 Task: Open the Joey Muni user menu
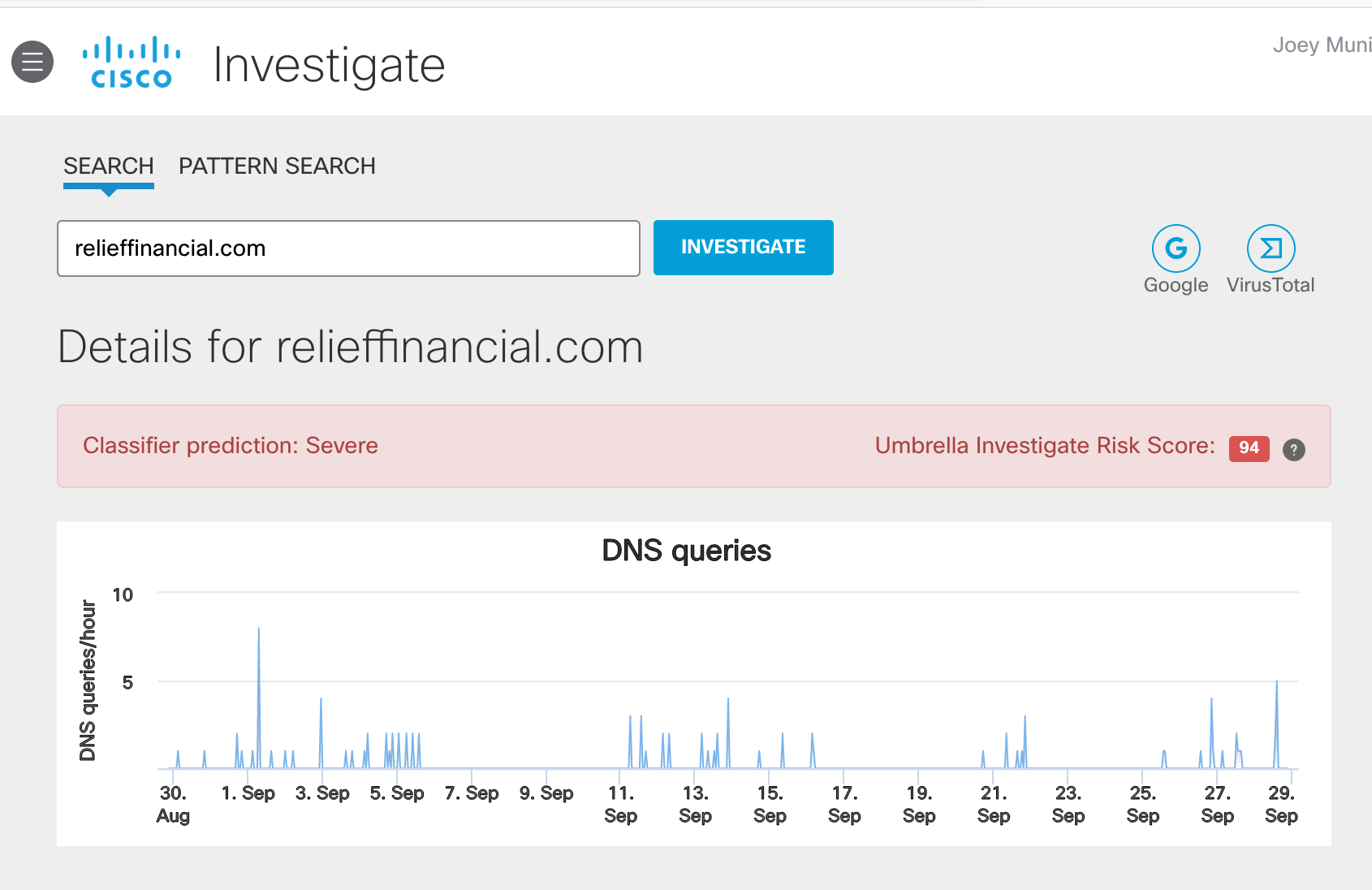(1321, 45)
